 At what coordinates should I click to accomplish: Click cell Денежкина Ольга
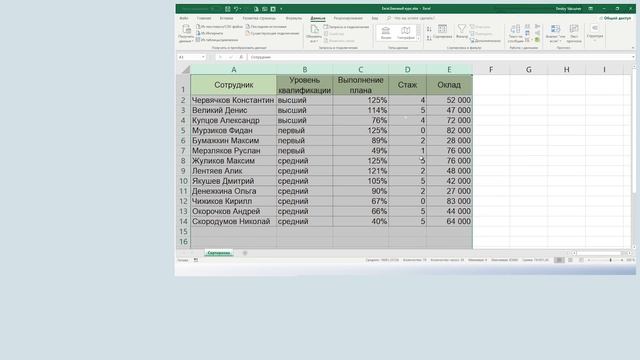point(233,191)
